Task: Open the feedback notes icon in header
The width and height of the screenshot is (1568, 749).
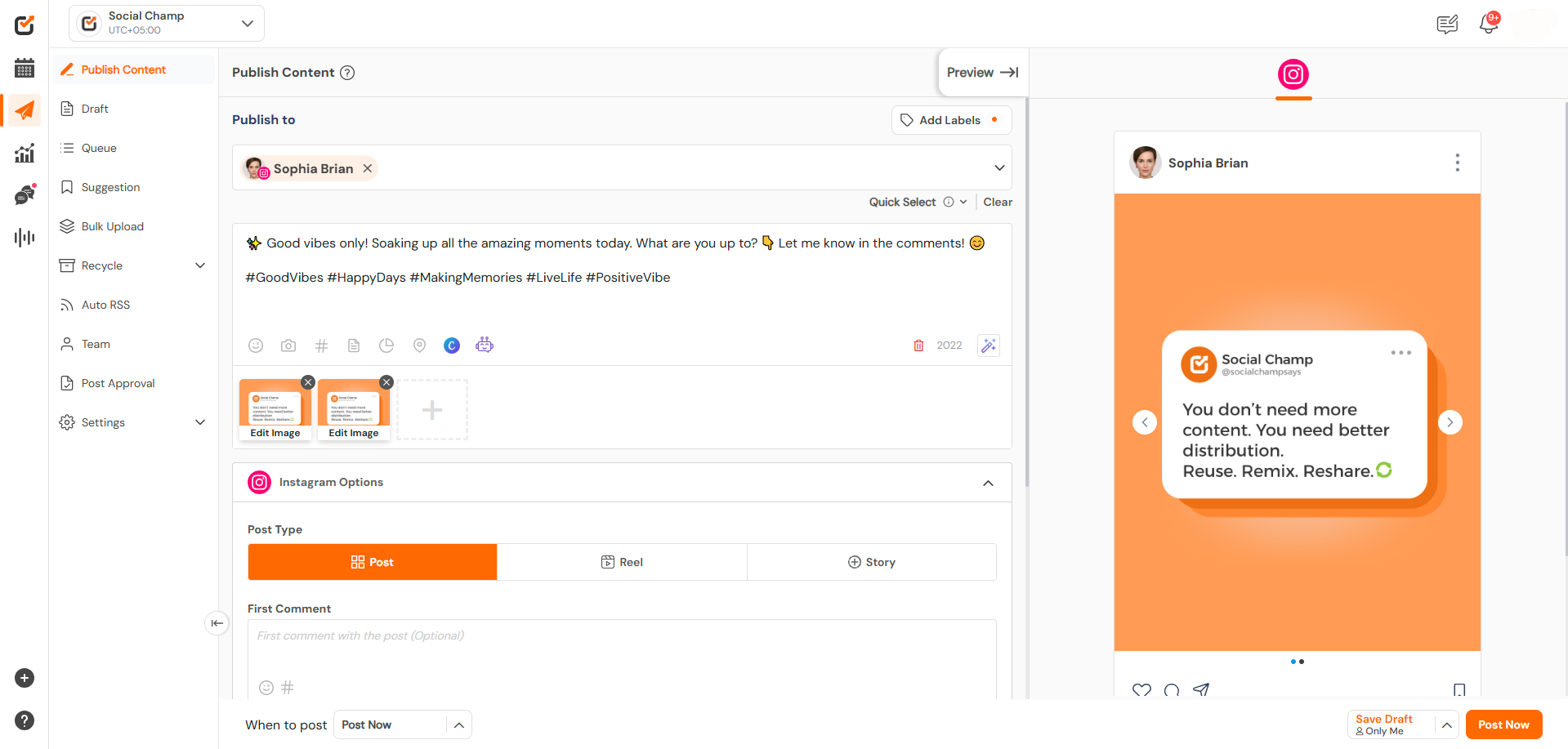Action: (x=1447, y=25)
